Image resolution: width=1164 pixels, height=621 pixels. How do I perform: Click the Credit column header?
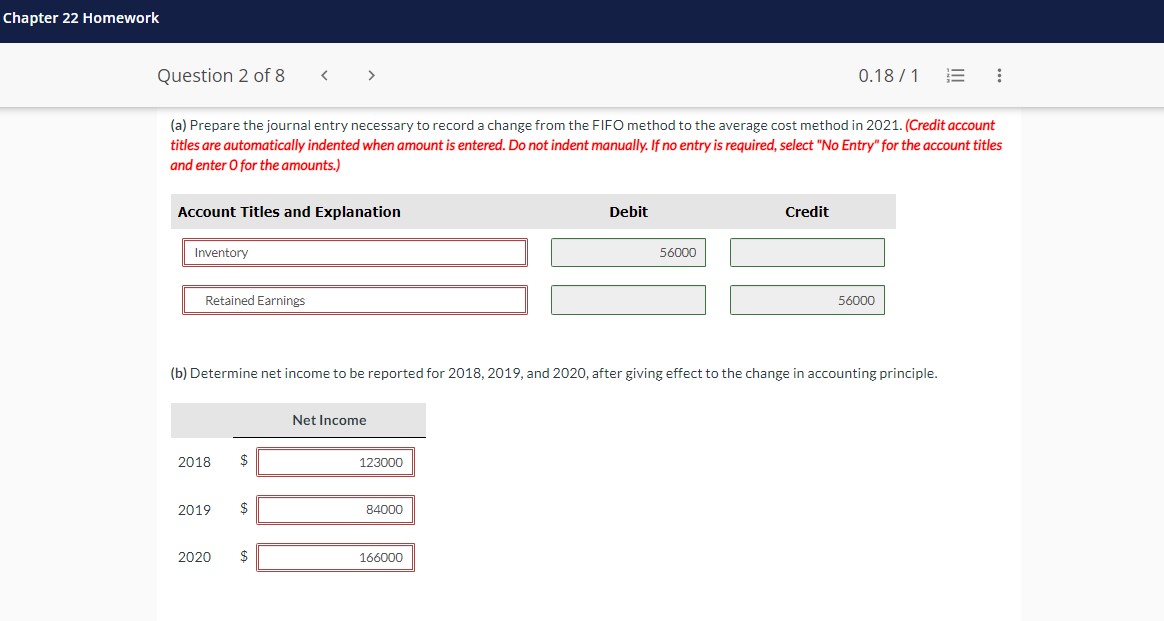[806, 211]
